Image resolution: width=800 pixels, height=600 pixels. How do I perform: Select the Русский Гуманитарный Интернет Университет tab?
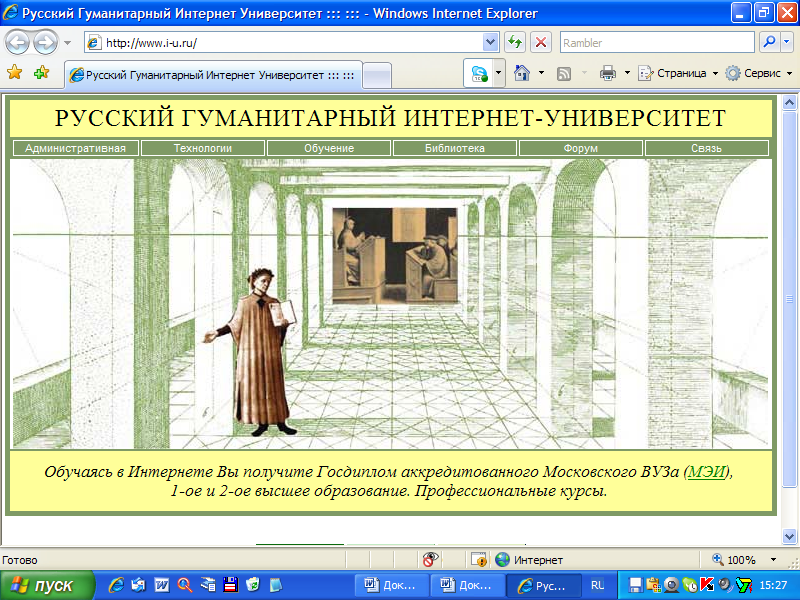(213, 76)
